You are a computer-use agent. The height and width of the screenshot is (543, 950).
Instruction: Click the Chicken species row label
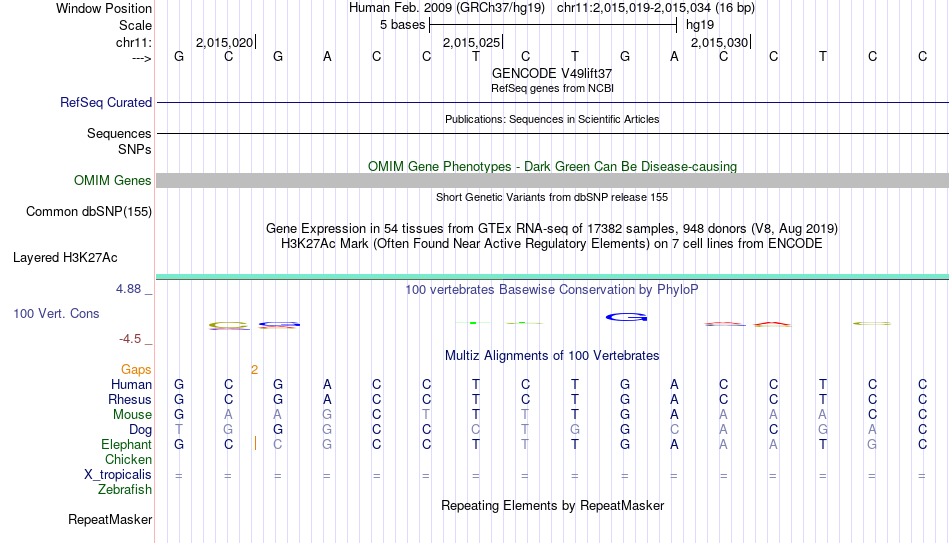[128, 459]
